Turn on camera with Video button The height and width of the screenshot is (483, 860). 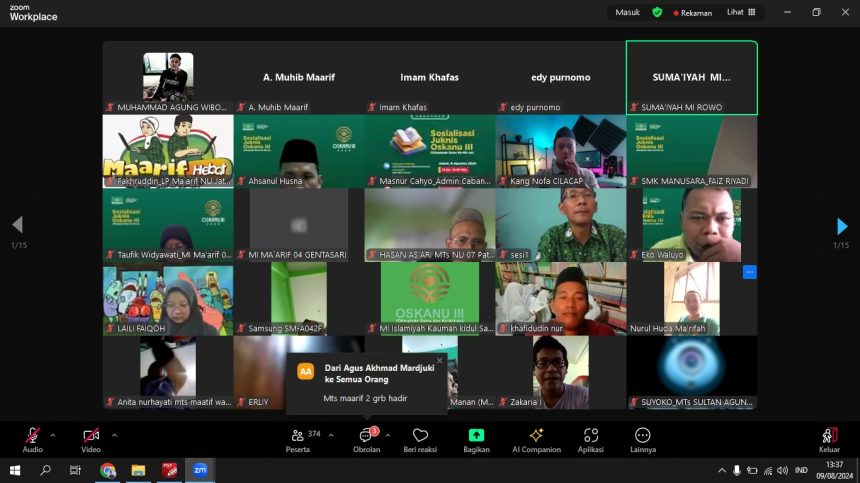point(91,437)
